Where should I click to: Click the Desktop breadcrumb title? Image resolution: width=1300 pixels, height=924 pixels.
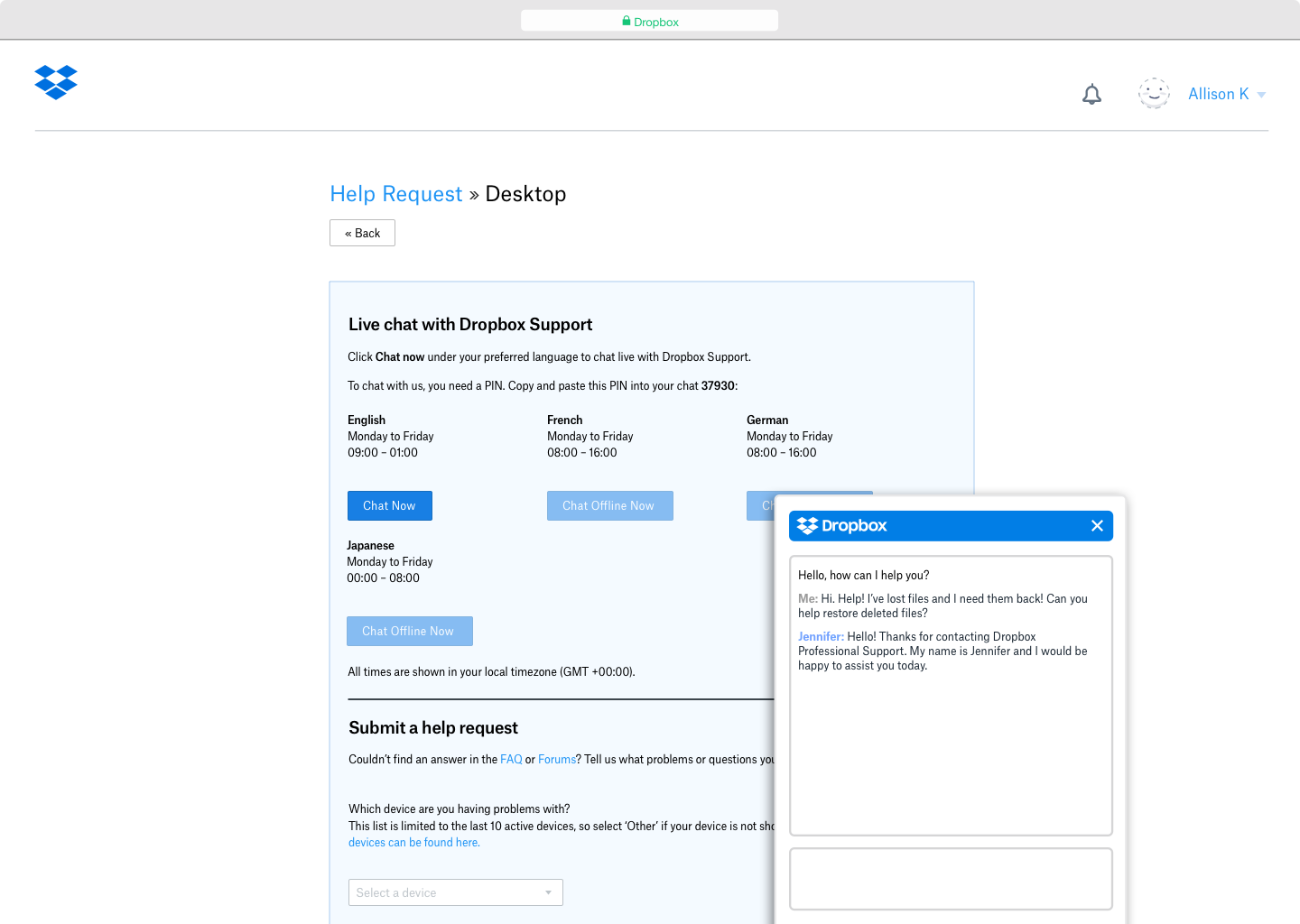tap(525, 194)
